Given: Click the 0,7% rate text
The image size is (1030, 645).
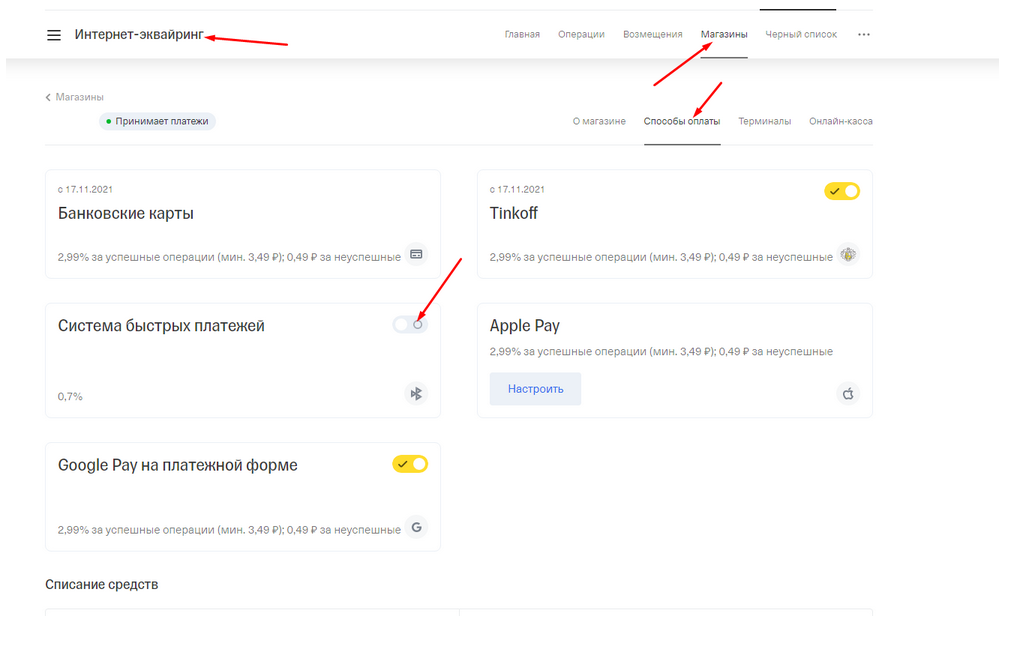Looking at the screenshot, I should pos(70,397).
